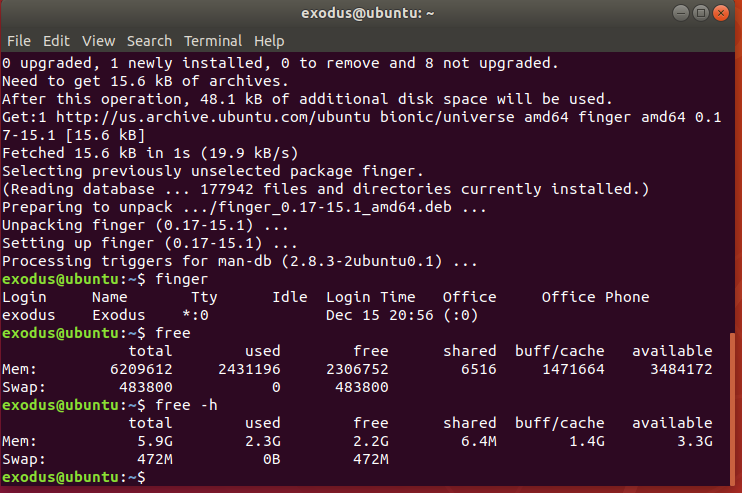Click the 3.3G available memory value

pyautogui.click(x=695, y=441)
